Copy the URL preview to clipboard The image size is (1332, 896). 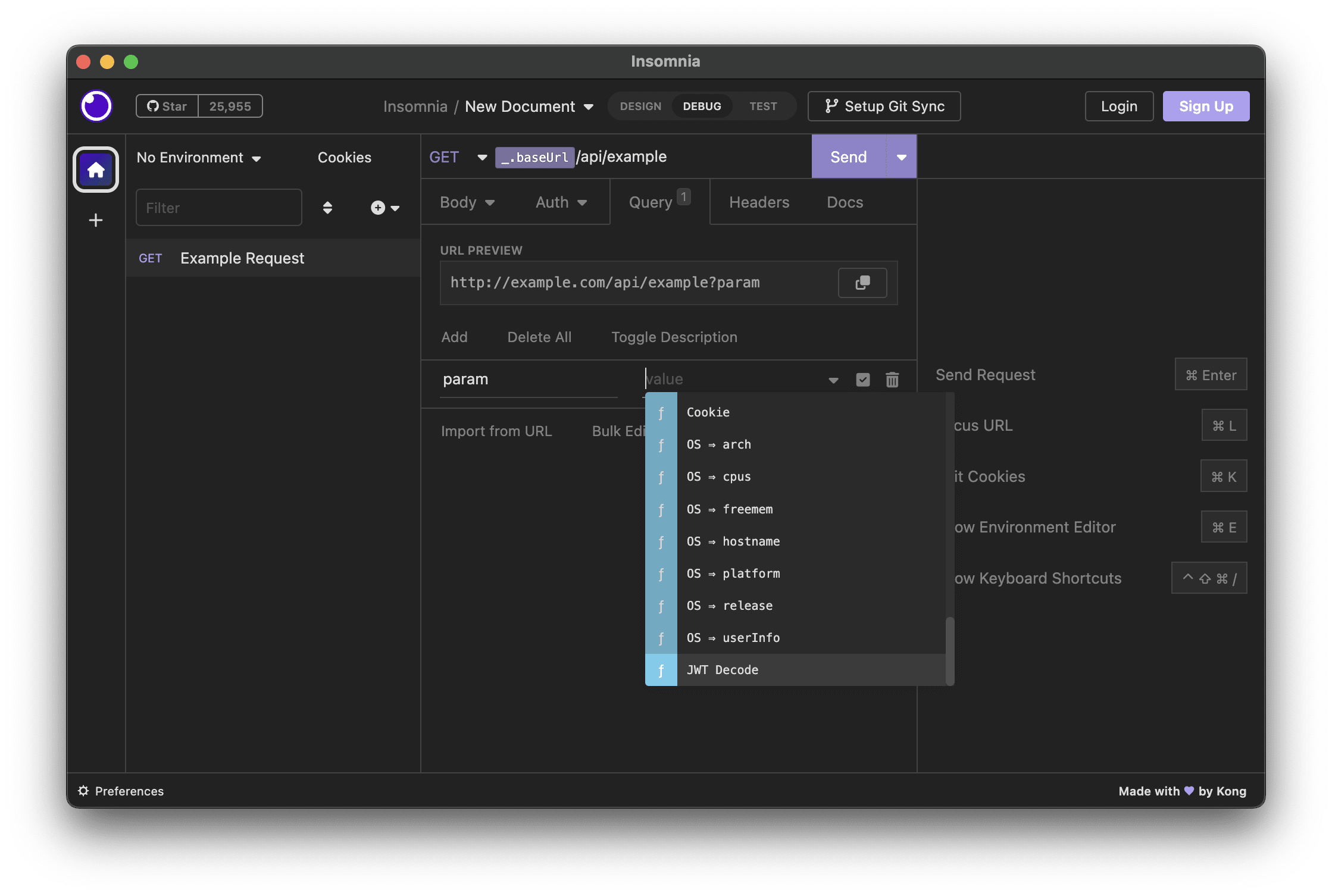click(x=862, y=283)
